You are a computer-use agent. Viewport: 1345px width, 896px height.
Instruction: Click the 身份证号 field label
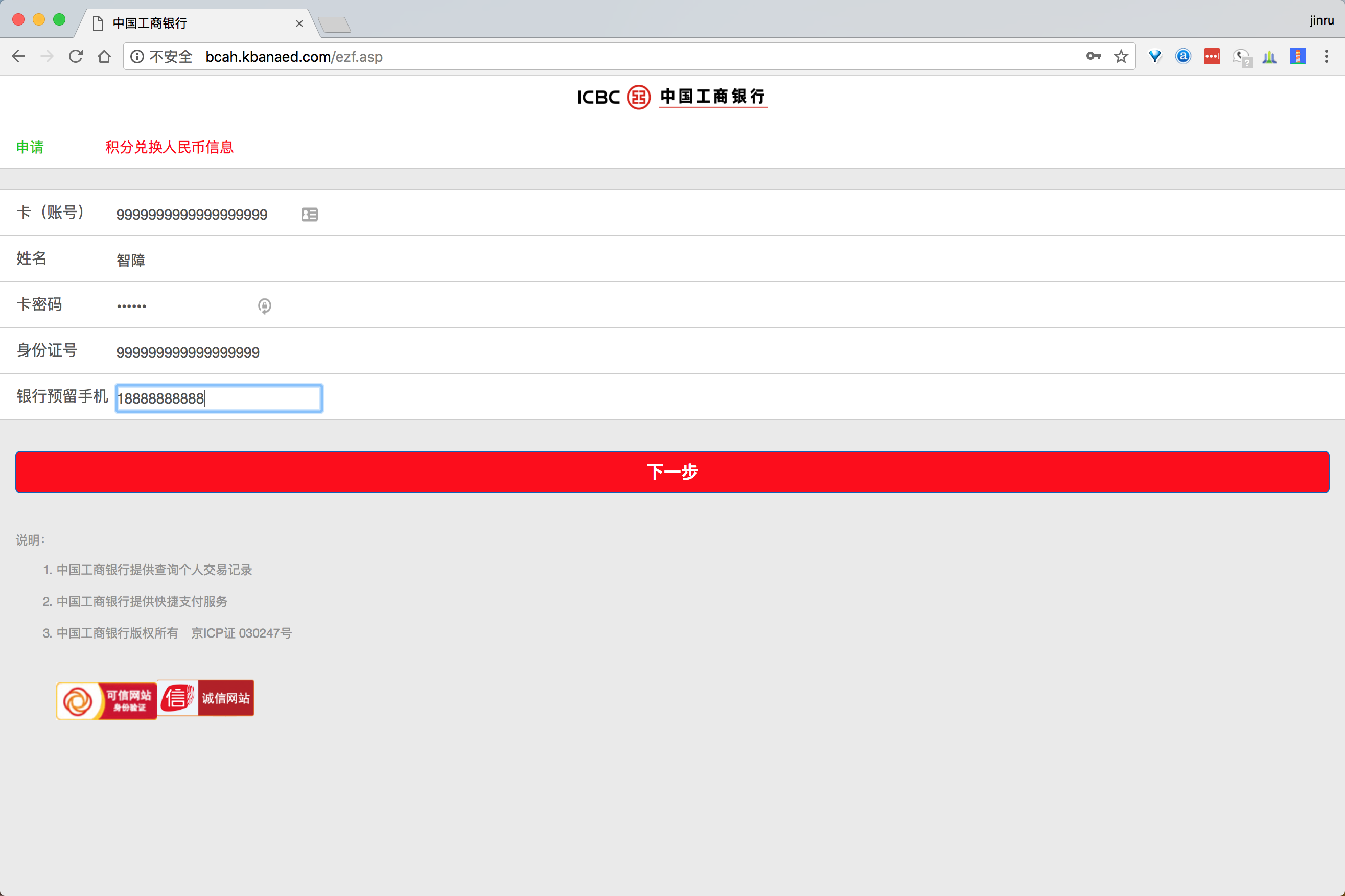click(x=47, y=350)
